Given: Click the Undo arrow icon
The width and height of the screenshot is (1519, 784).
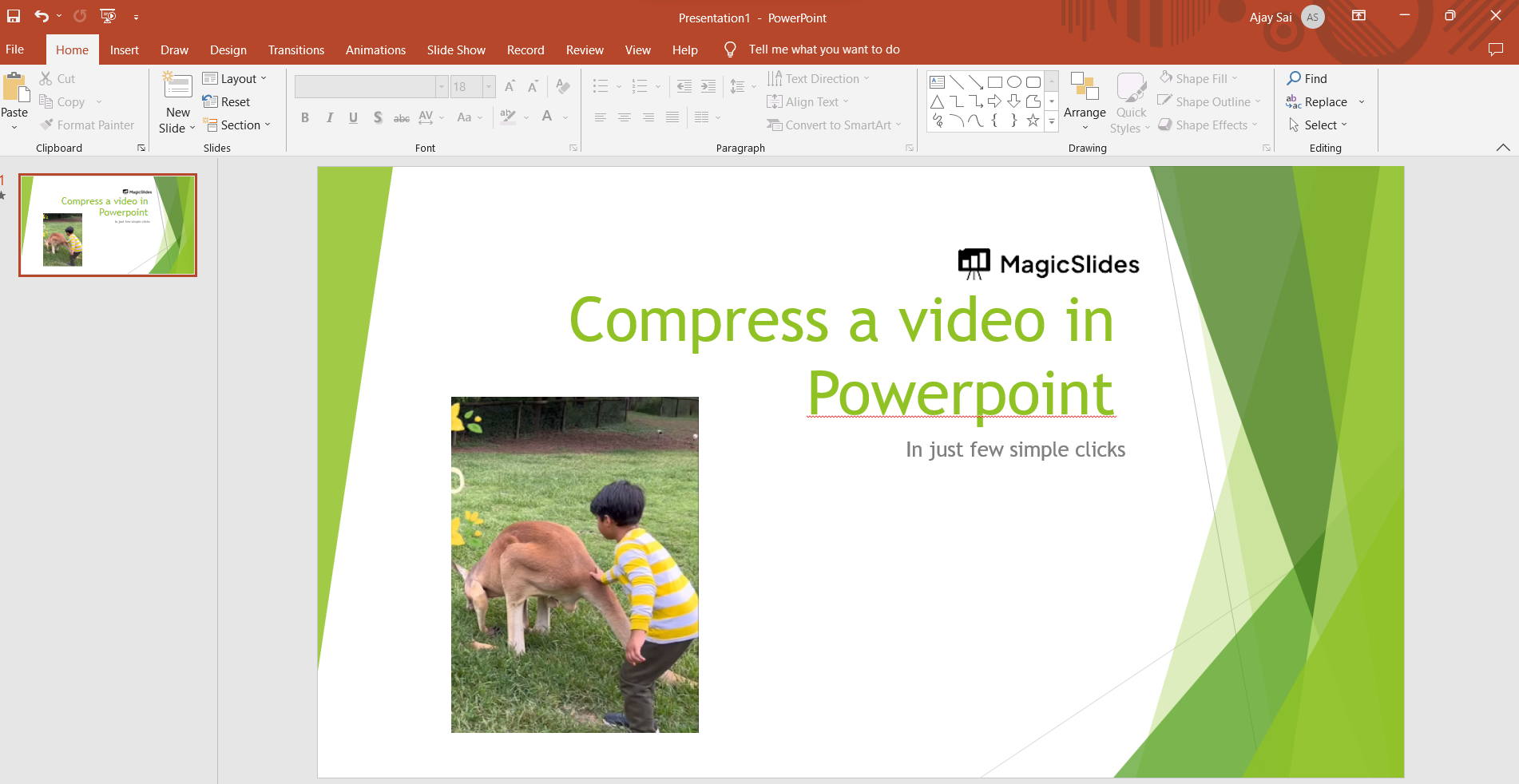Looking at the screenshot, I should click(42, 16).
